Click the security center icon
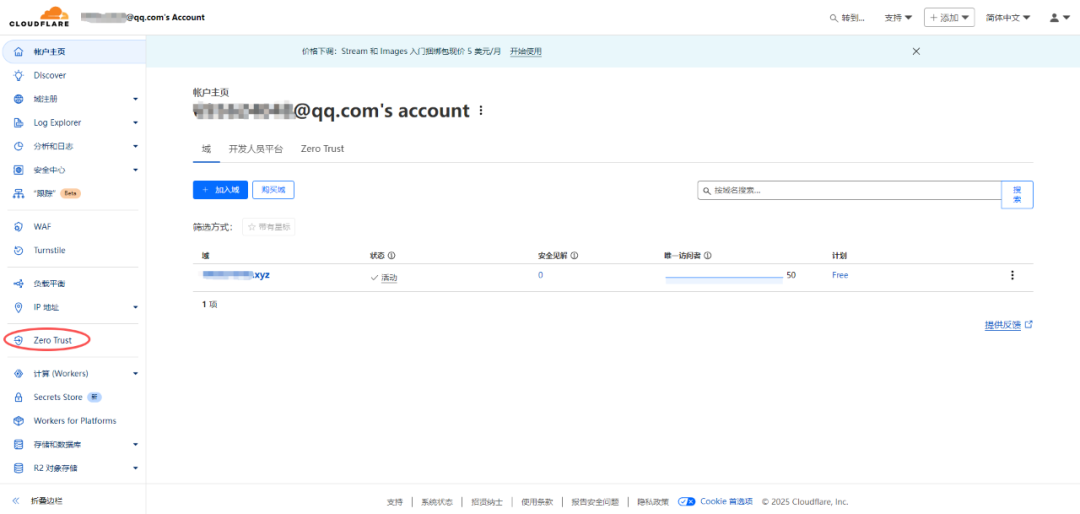The height and width of the screenshot is (514, 1080). coord(19,169)
